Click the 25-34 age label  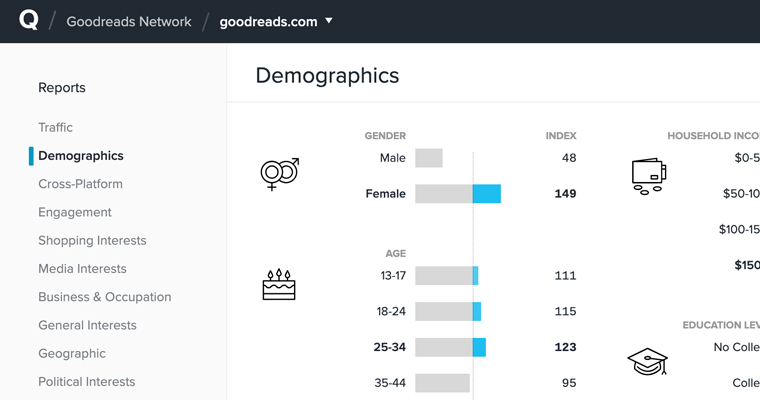click(390, 348)
